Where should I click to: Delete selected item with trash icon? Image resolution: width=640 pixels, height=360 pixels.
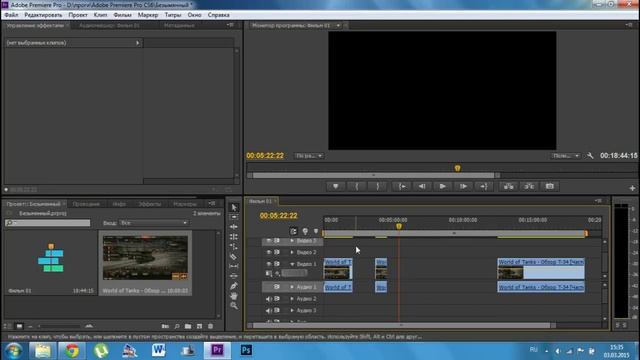click(x=211, y=326)
